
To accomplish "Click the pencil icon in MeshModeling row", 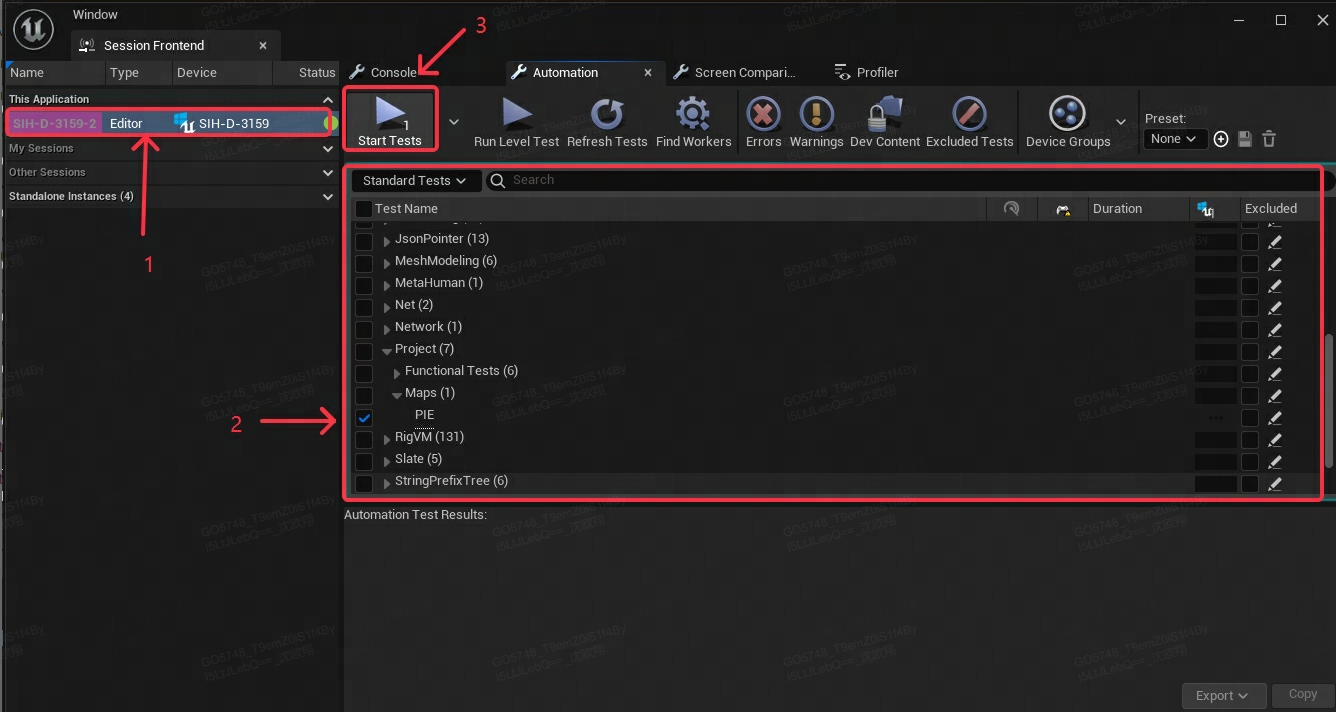I will point(1275,263).
